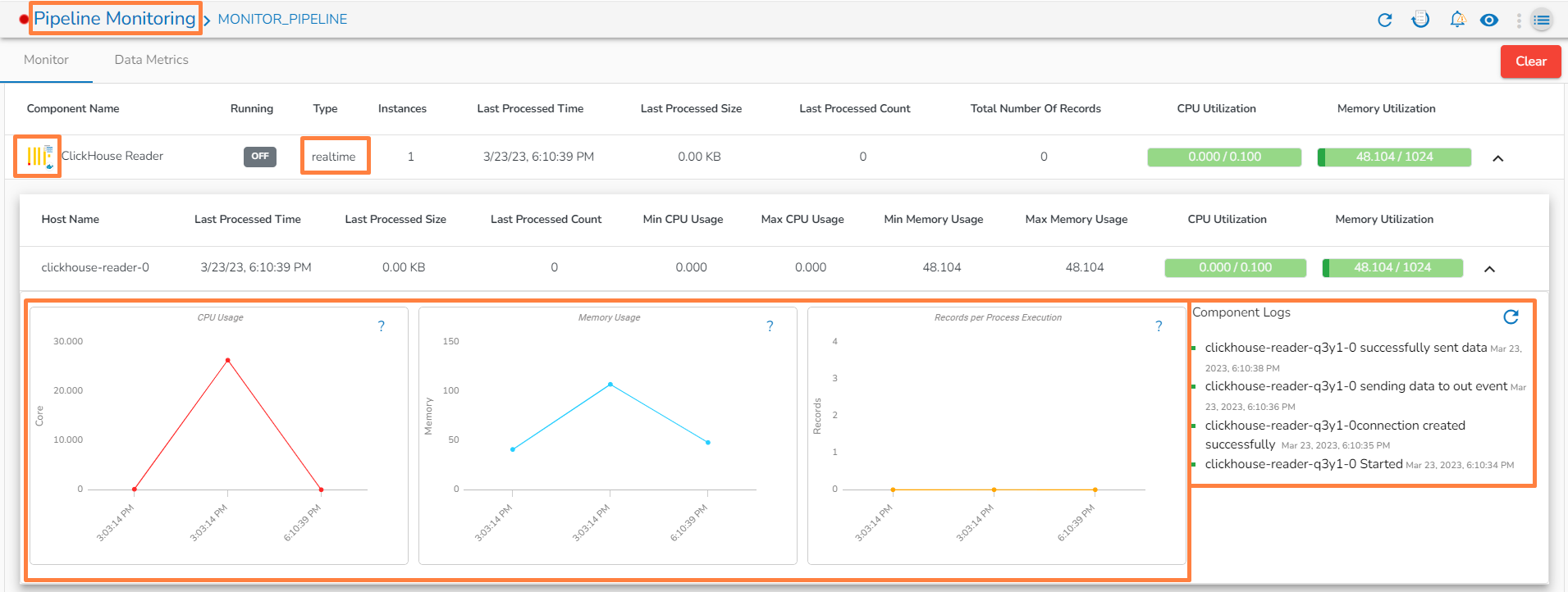The width and height of the screenshot is (1568, 592).
Task: Click the 'Records per Process Execution' chart title
Action: tap(998, 317)
